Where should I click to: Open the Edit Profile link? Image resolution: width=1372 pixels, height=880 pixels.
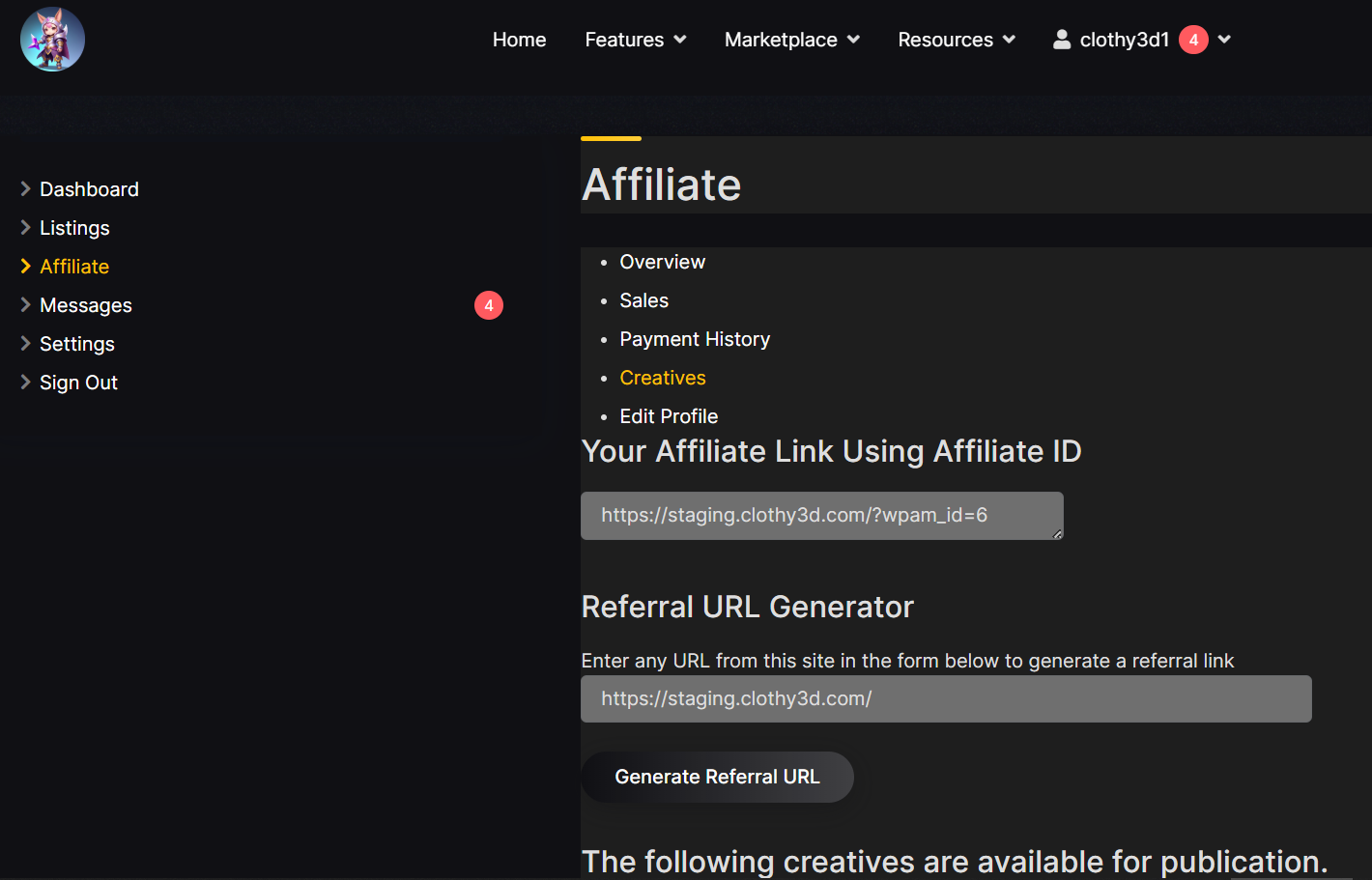669,416
